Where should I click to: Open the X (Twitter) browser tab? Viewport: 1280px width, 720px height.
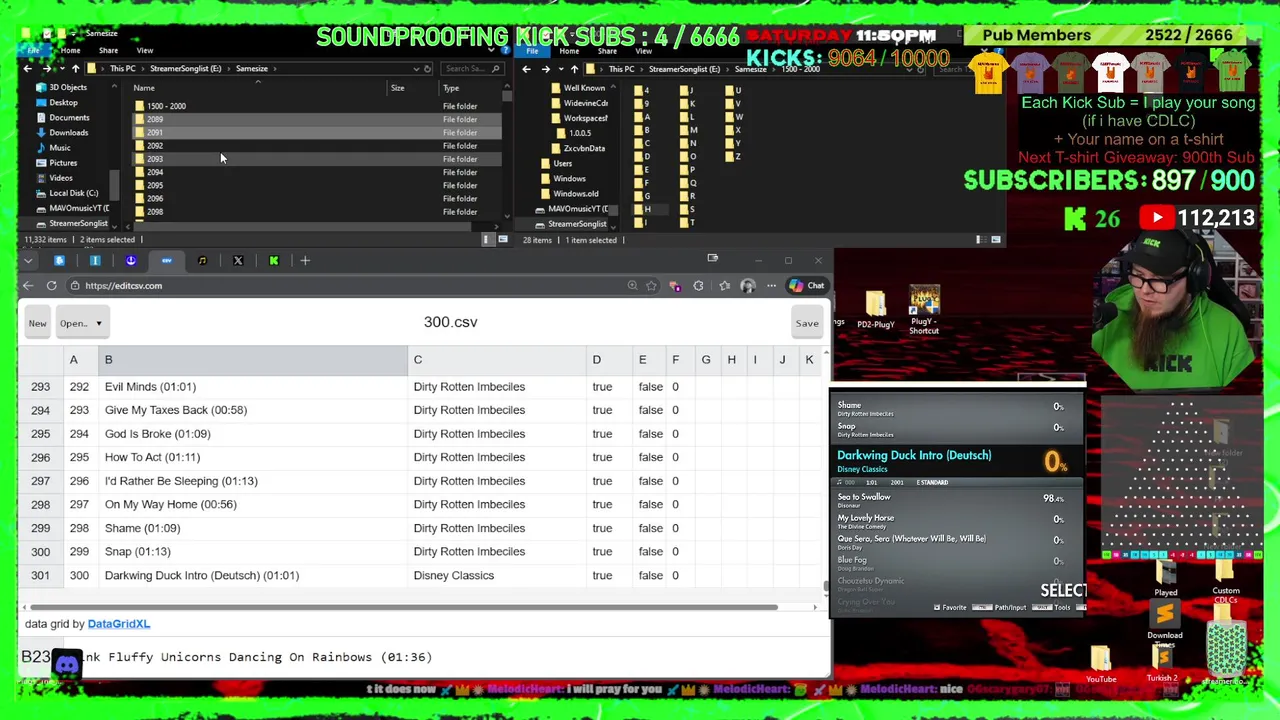coord(238,261)
